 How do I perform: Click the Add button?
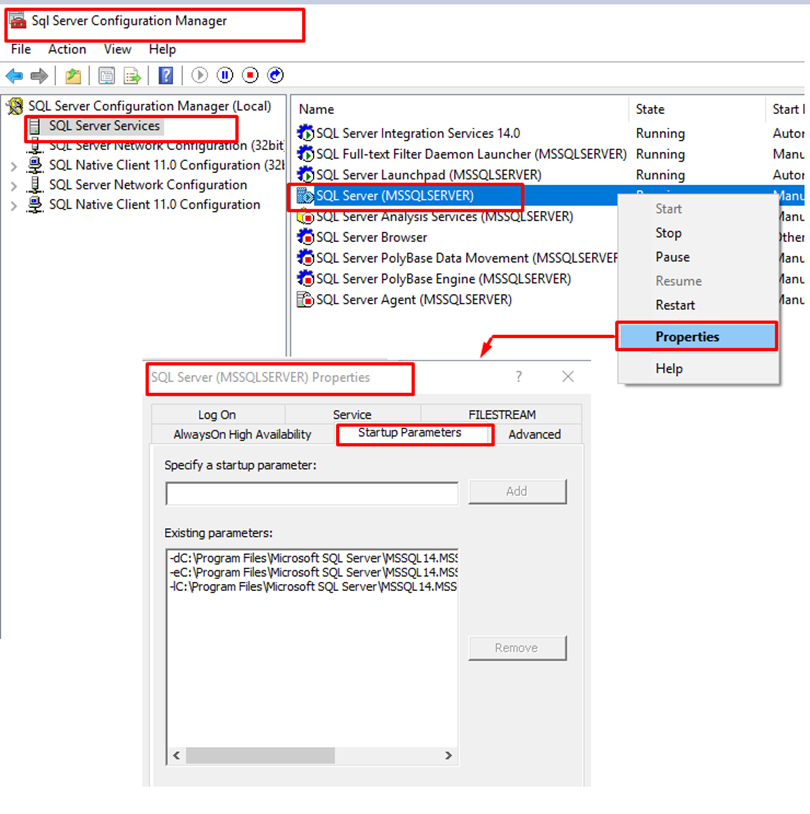[517, 491]
